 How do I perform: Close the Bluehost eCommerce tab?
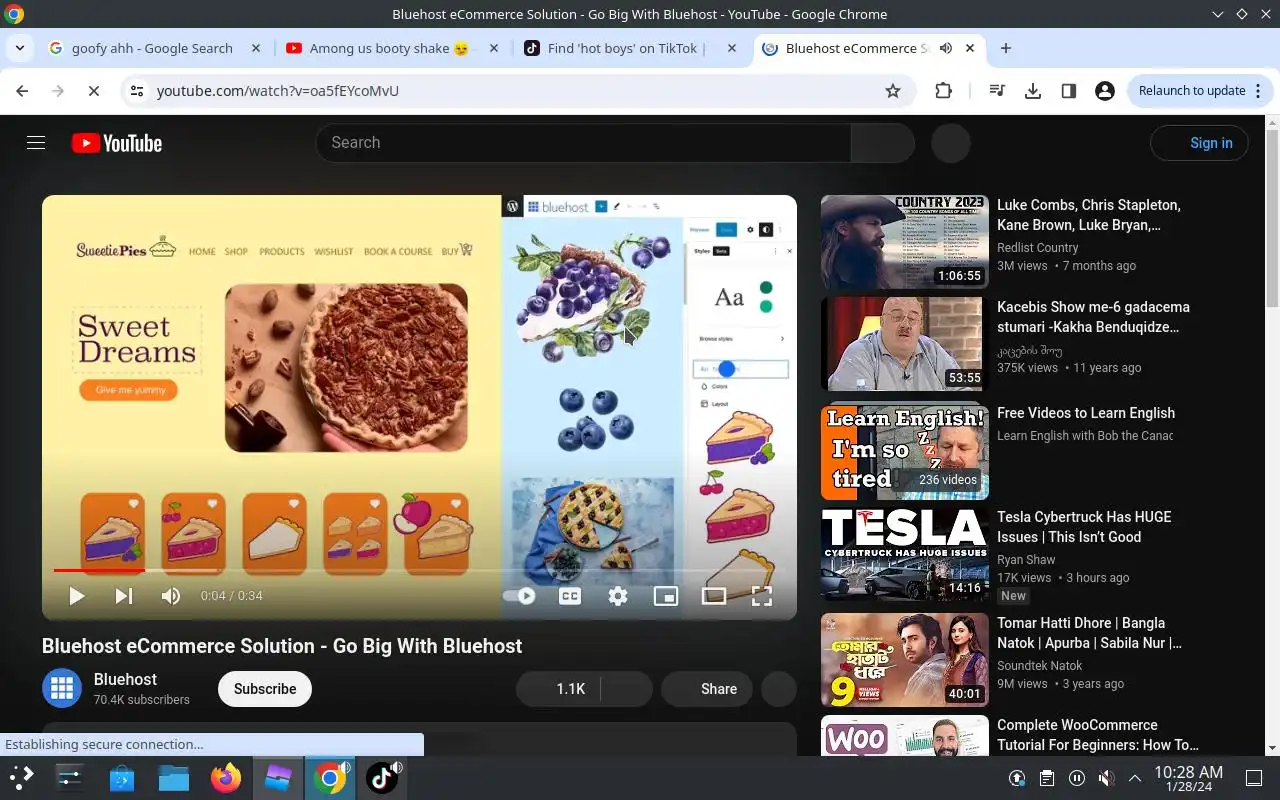970,48
